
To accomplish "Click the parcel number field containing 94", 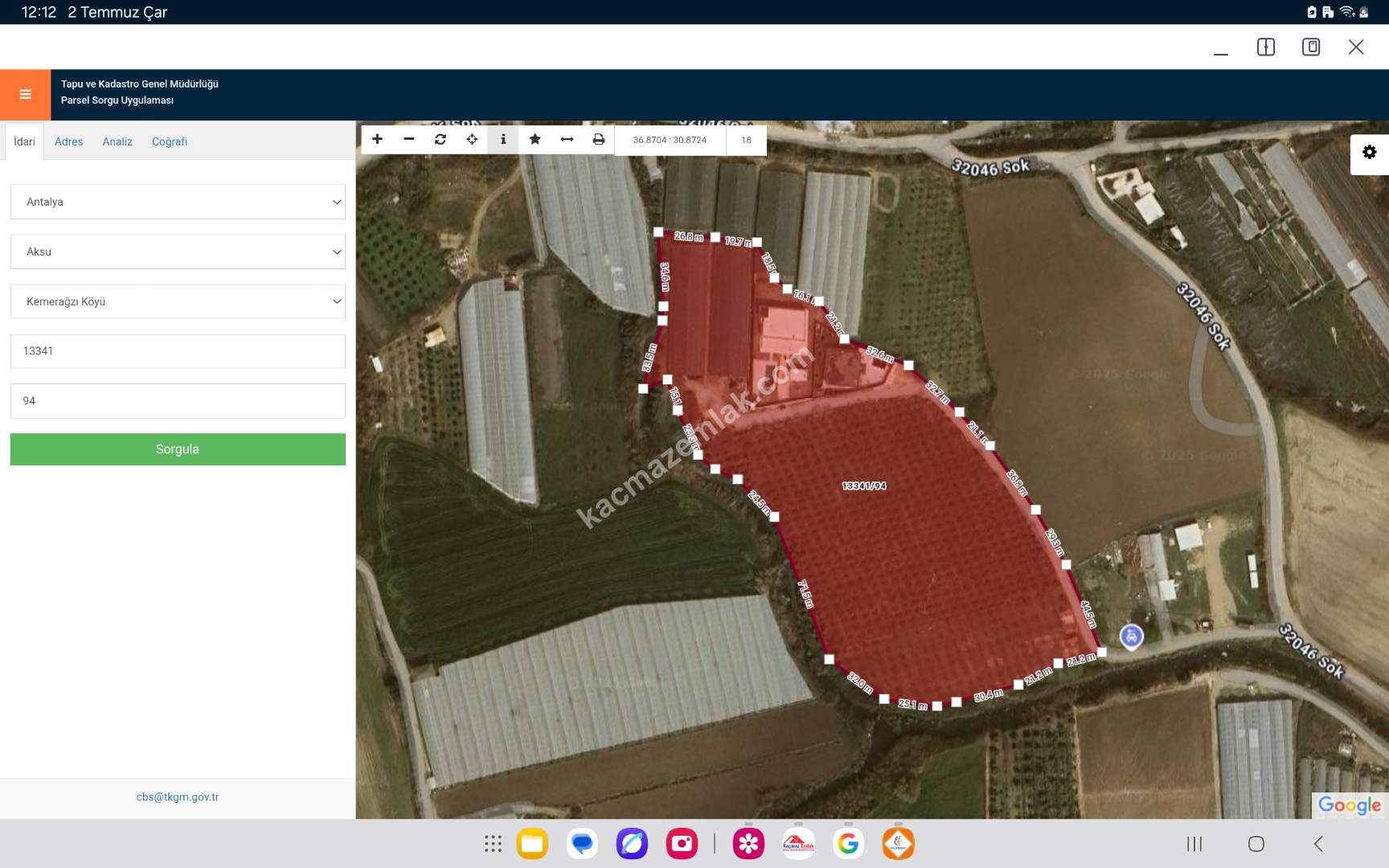I will tap(178, 401).
